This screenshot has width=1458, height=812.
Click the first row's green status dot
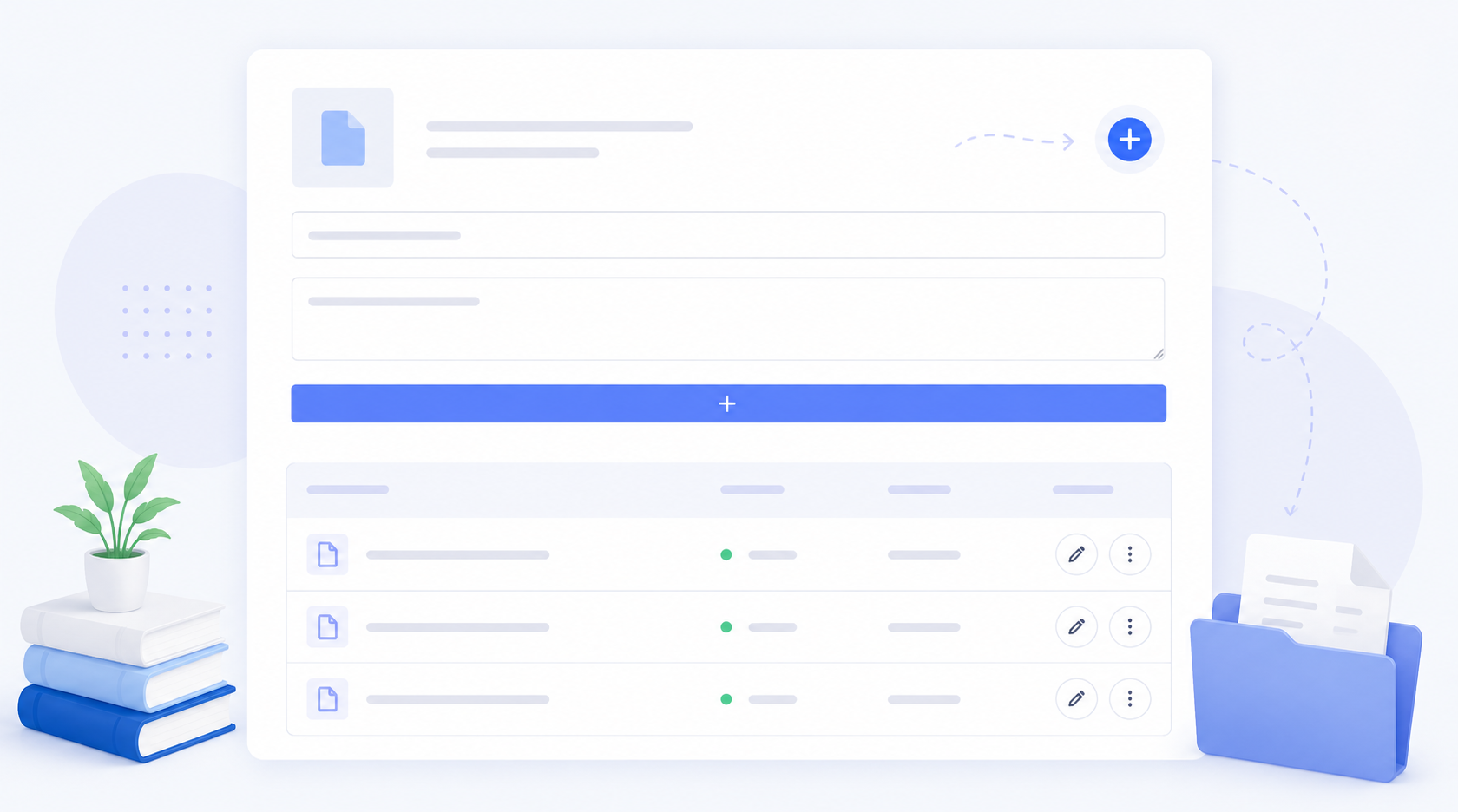pos(726,554)
